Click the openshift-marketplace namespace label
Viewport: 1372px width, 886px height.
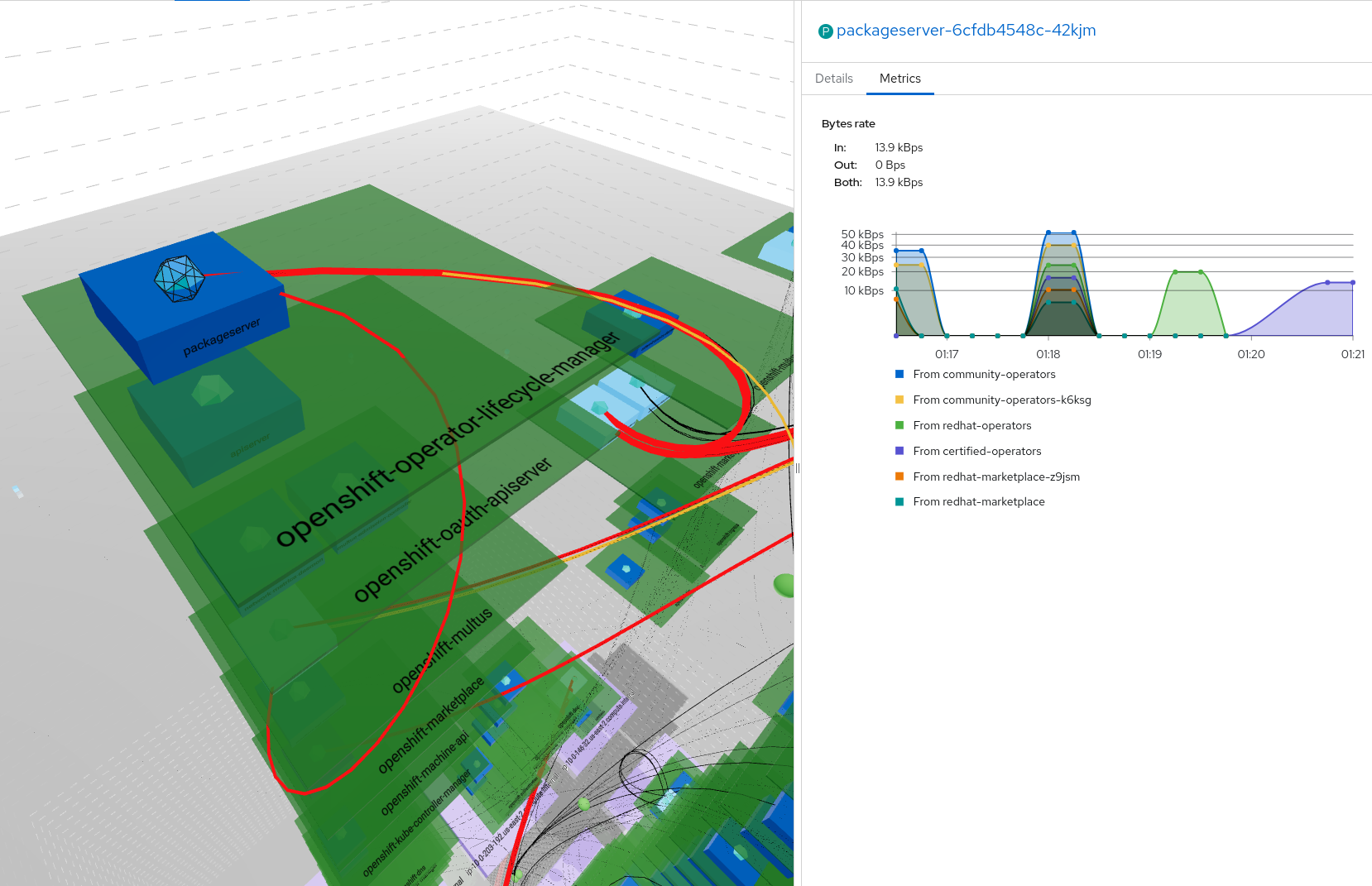(430, 725)
